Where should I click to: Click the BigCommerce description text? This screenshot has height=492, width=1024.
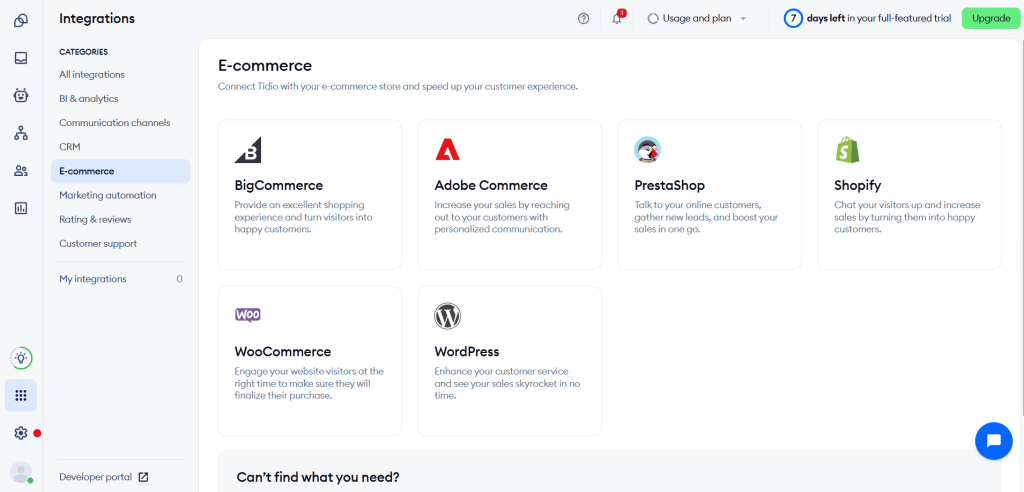(304, 217)
